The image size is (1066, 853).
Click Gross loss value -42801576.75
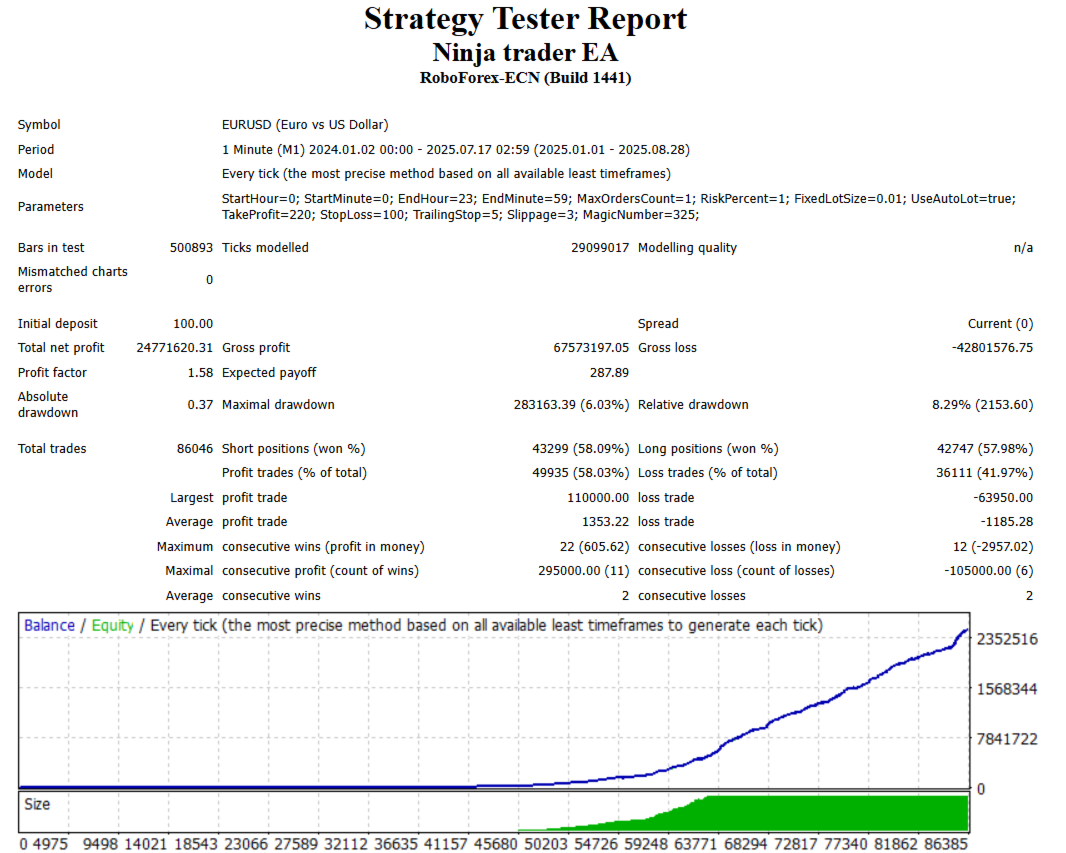992,348
